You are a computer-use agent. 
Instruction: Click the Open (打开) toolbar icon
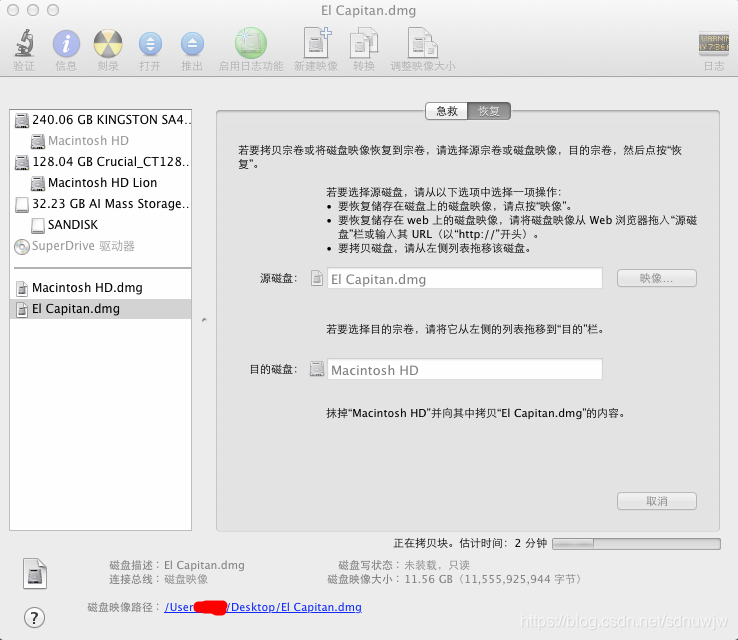pyautogui.click(x=150, y=44)
